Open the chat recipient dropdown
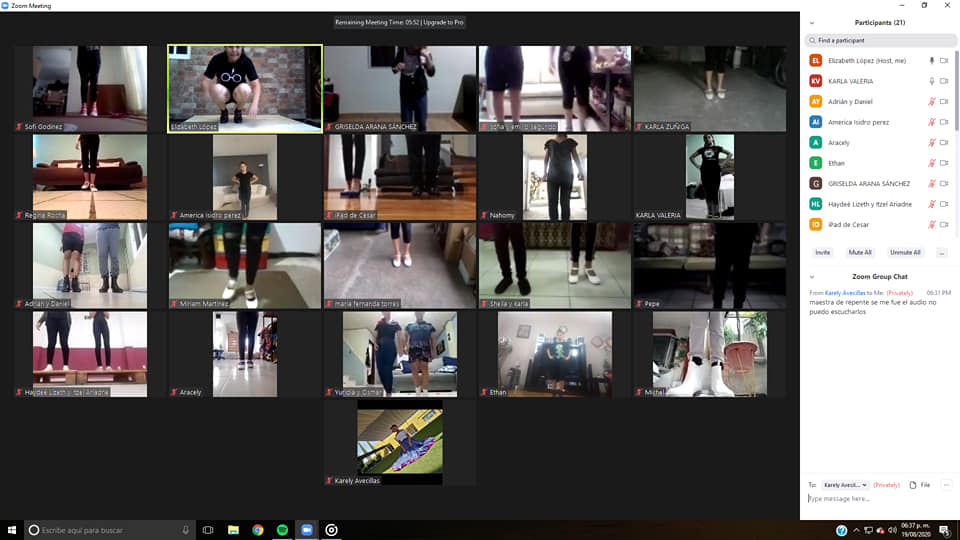 pos(845,485)
